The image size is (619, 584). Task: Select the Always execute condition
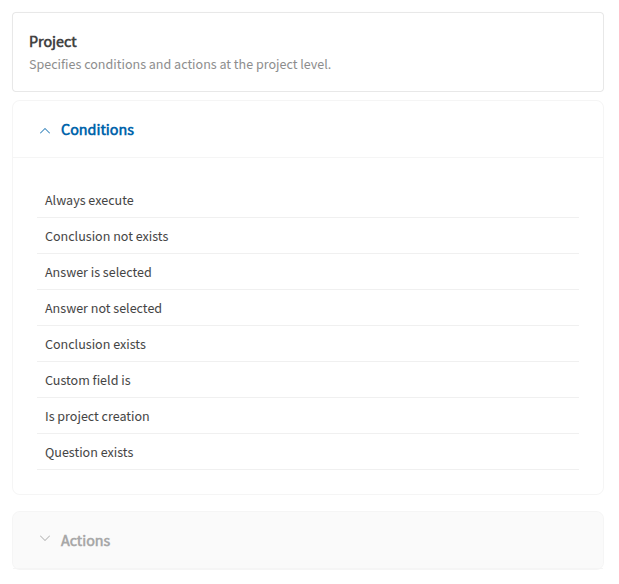pos(89,200)
